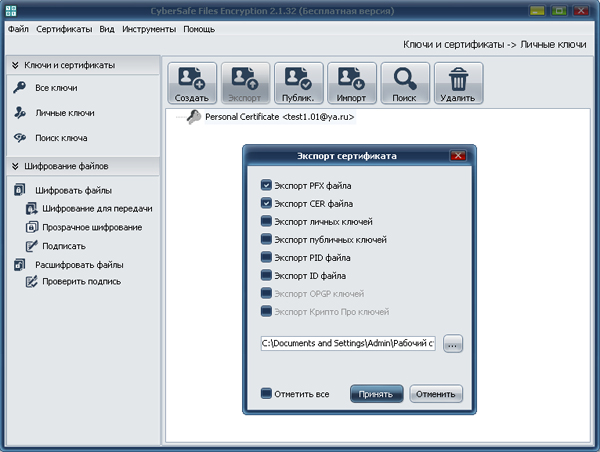Click the Удалить trash toolbar icon
Viewport: 600px width, 452px height.
(x=458, y=83)
